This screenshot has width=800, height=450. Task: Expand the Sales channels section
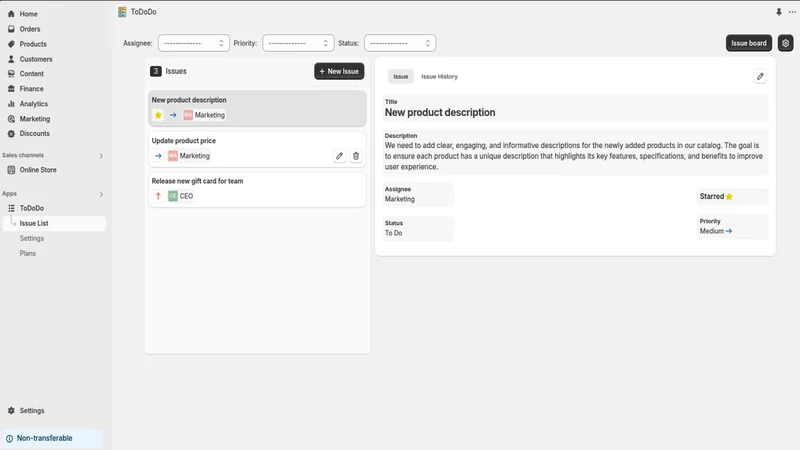(101, 156)
